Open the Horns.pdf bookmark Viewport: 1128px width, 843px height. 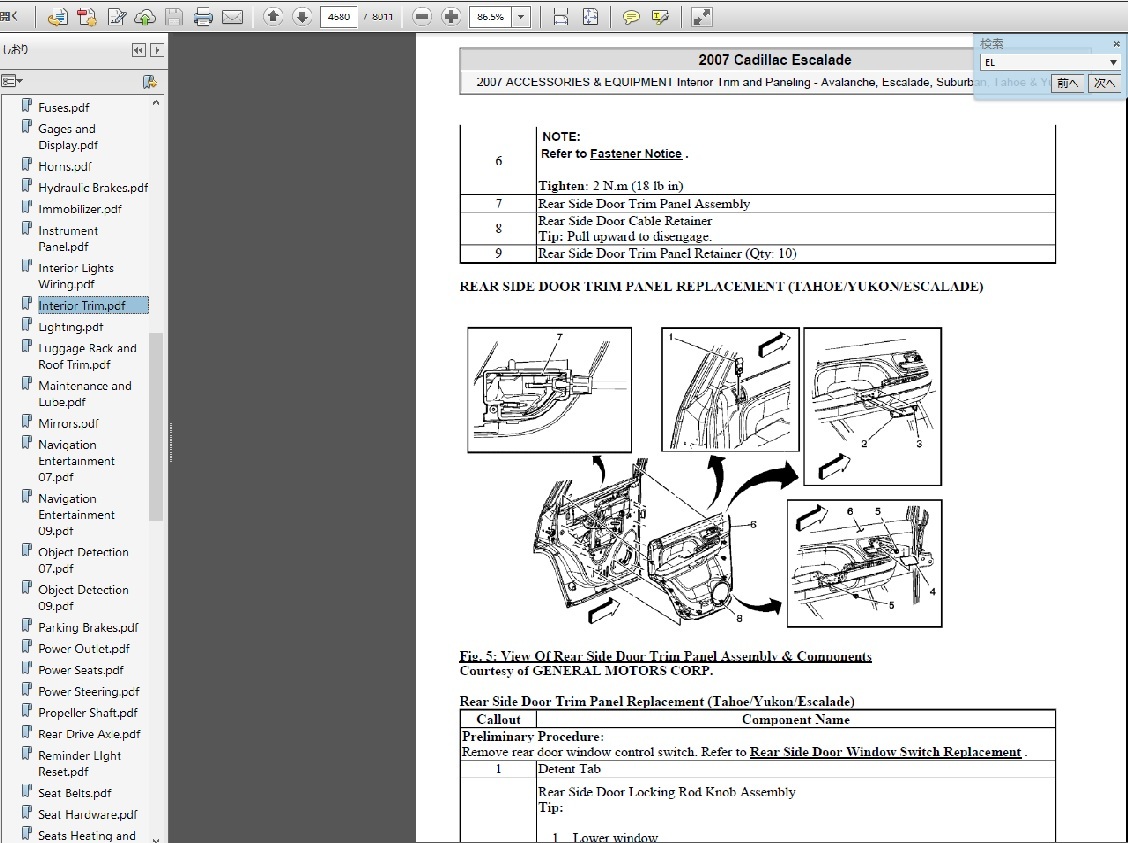pyautogui.click(x=65, y=166)
